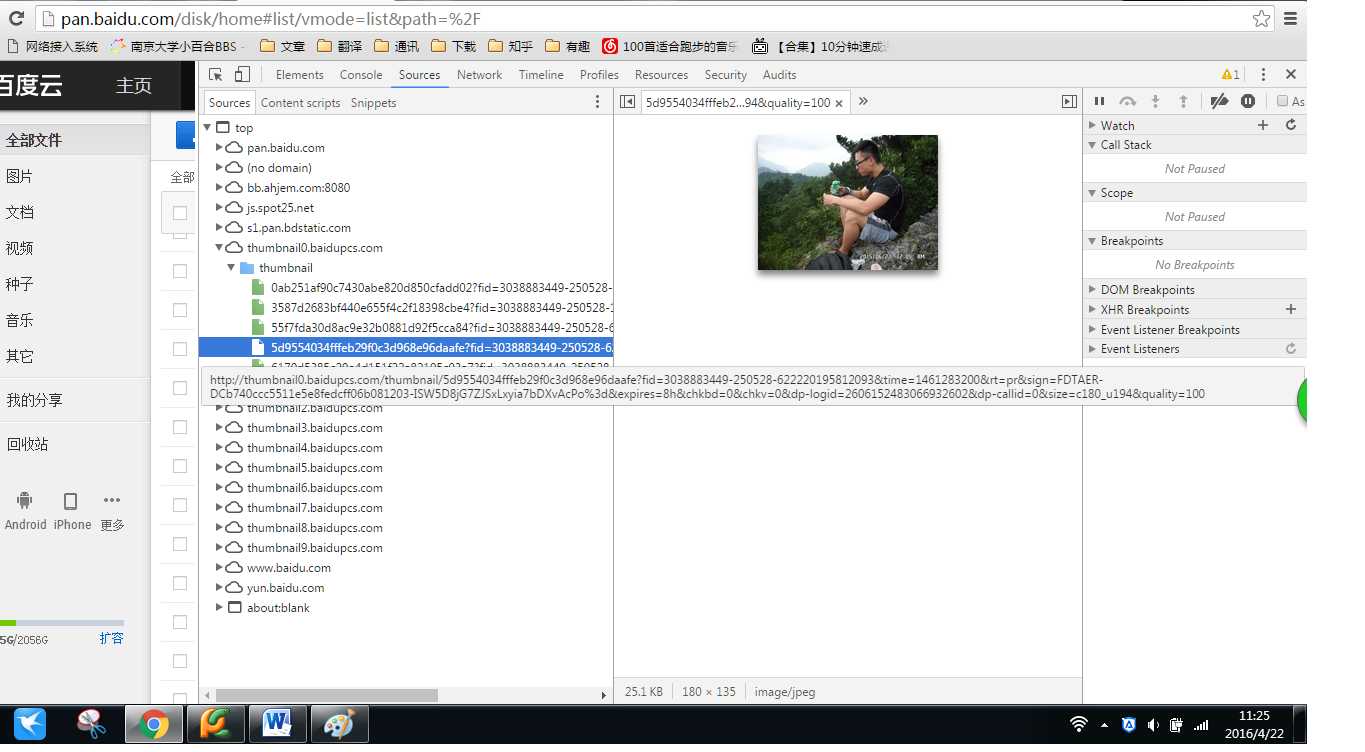Collapse the Call Stack section
1365x752 pixels.
tap(1092, 145)
